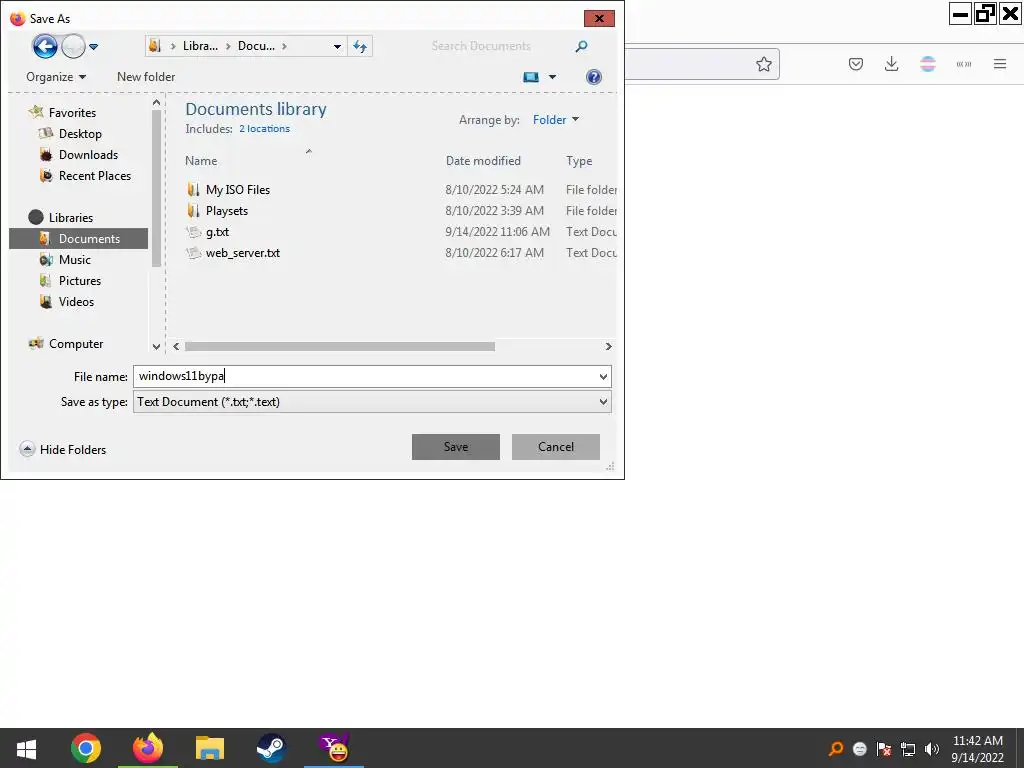Open the Save as type dropdown
Image resolution: width=1024 pixels, height=768 pixels.
(x=372, y=402)
